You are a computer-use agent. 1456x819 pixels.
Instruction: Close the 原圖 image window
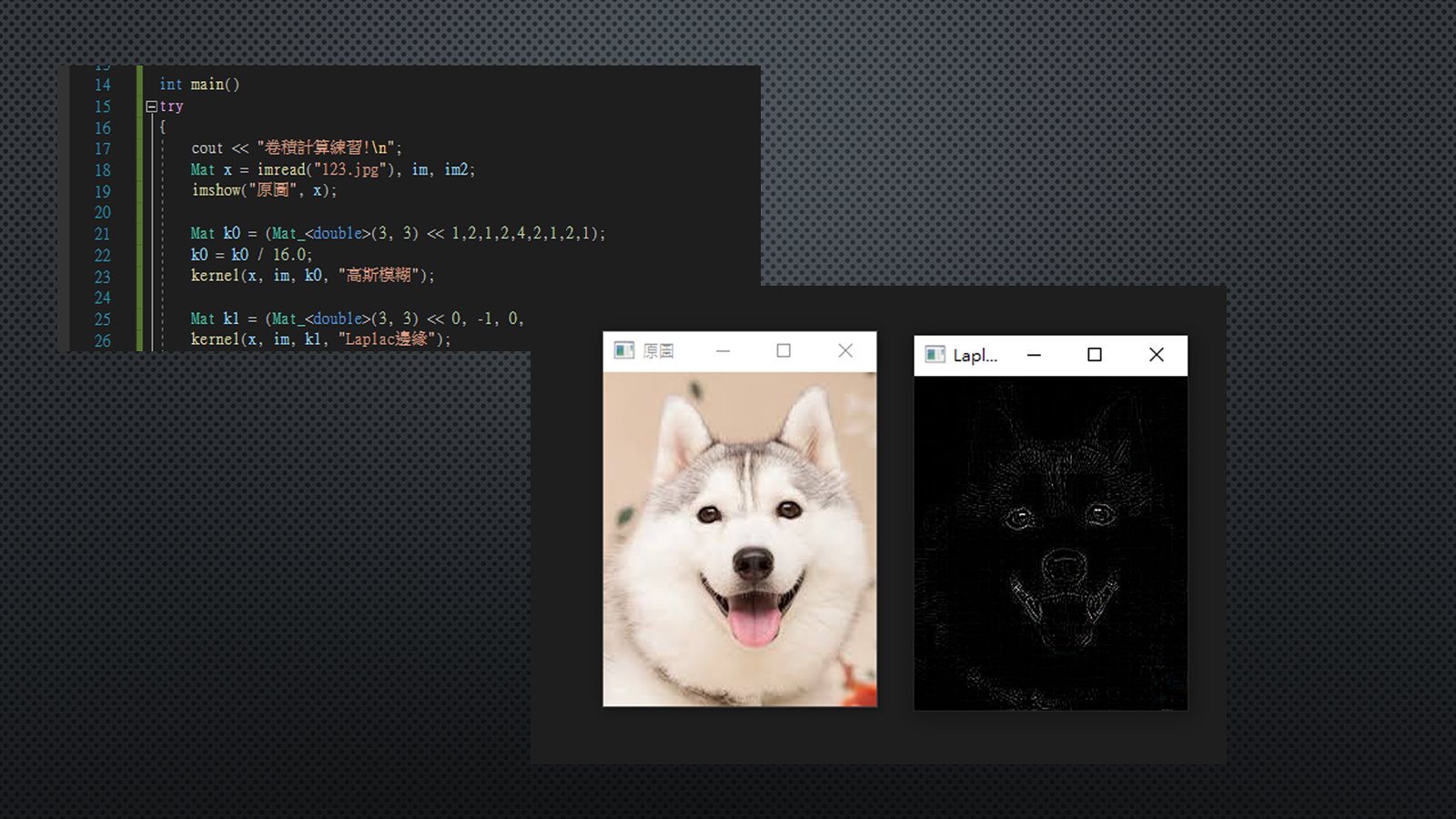point(845,350)
